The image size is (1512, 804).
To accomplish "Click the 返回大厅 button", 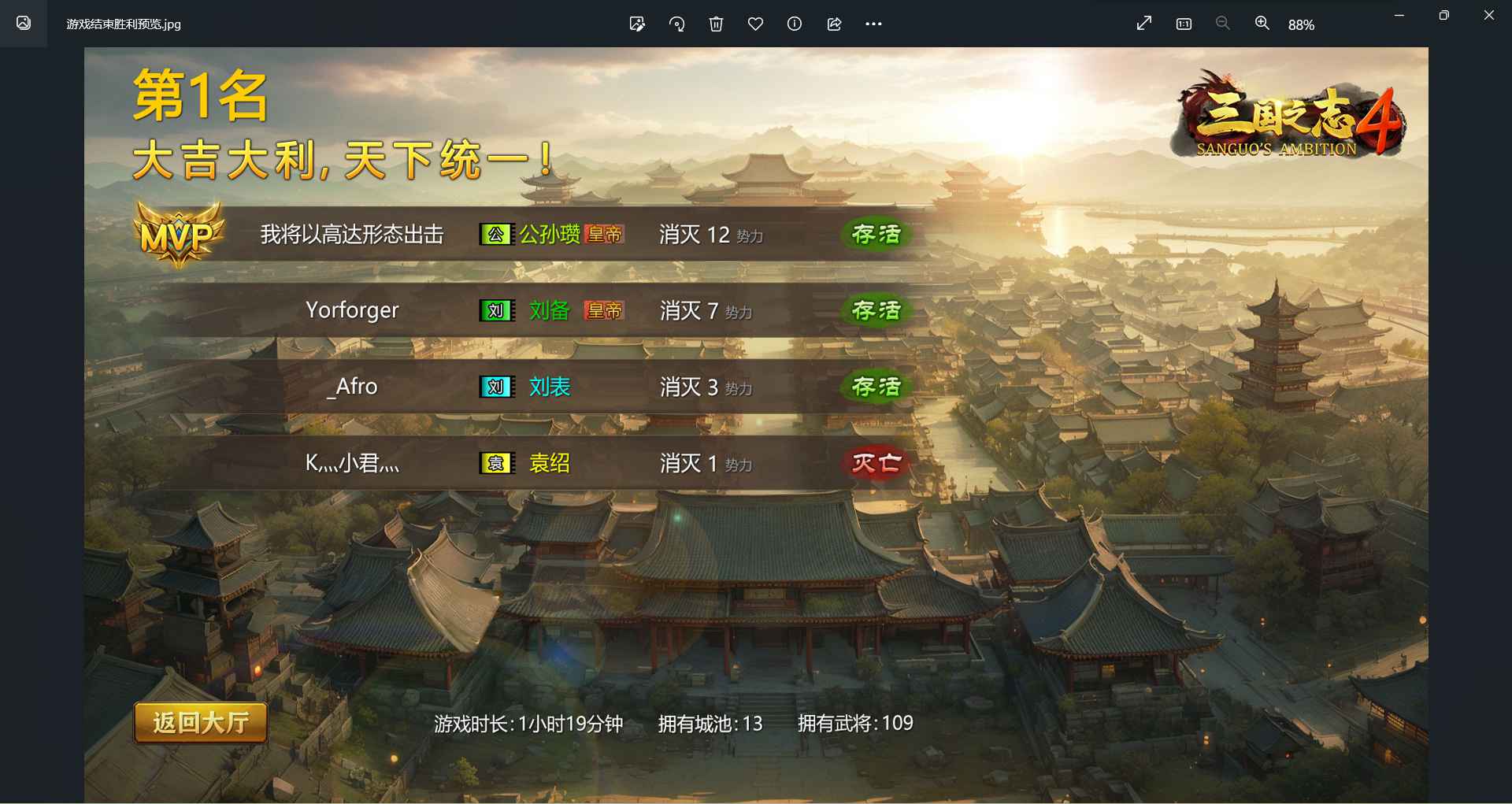I will 201,723.
